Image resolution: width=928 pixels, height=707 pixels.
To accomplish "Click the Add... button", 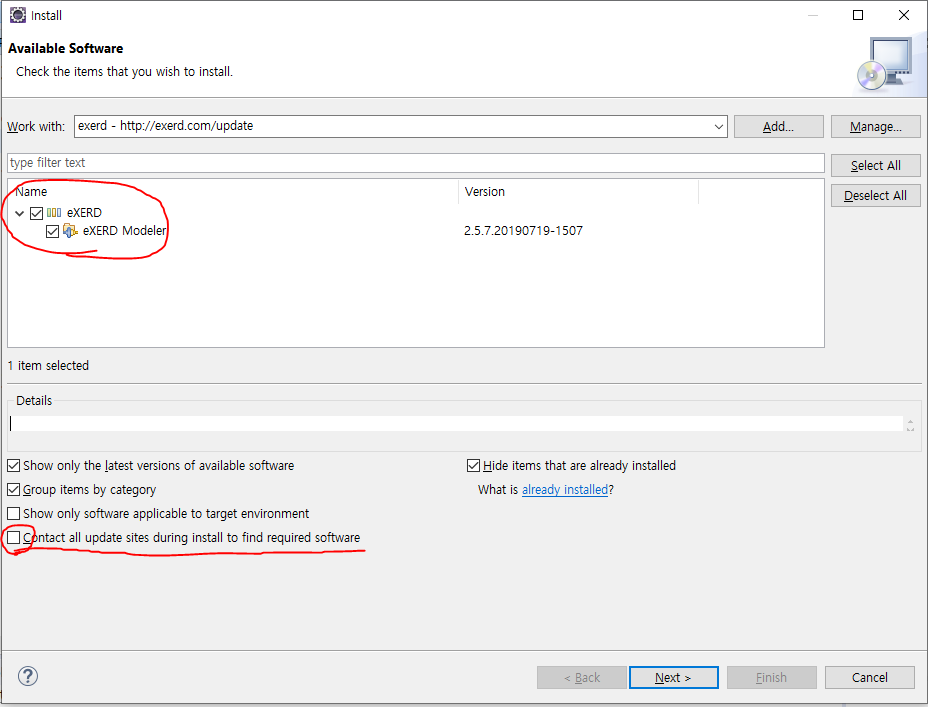I will pos(778,127).
